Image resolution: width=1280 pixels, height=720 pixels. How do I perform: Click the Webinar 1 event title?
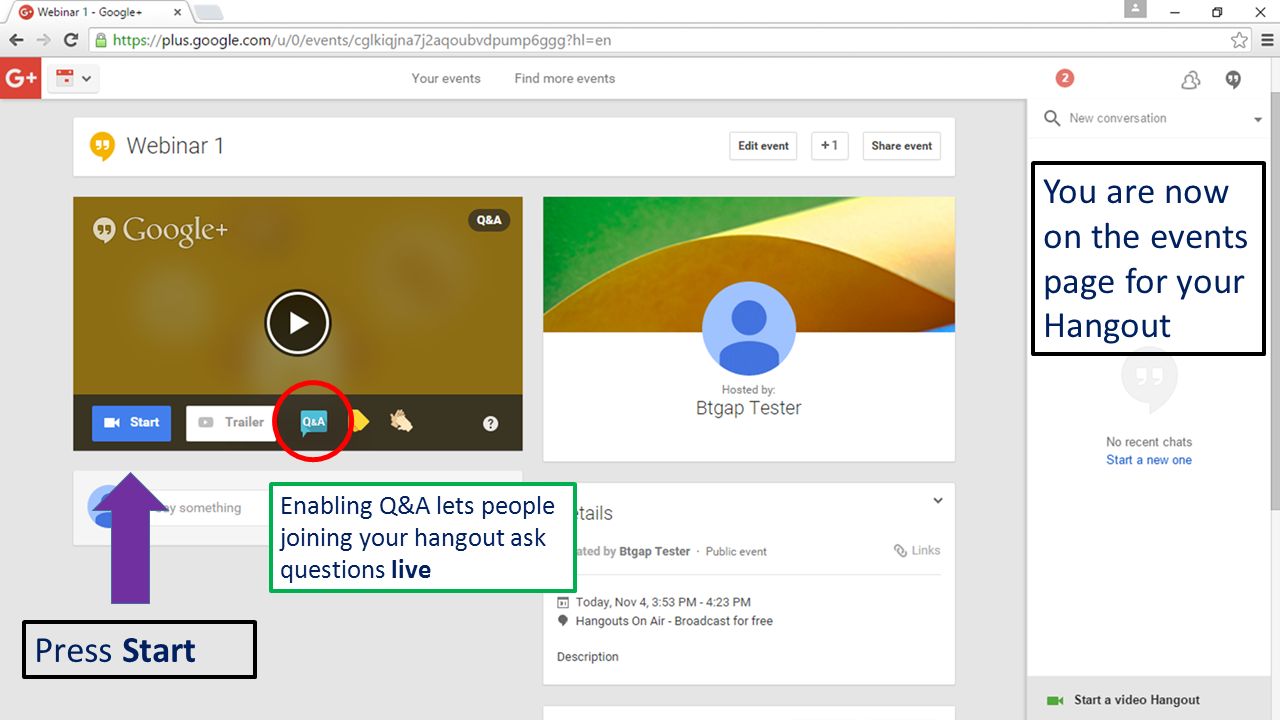coord(175,146)
